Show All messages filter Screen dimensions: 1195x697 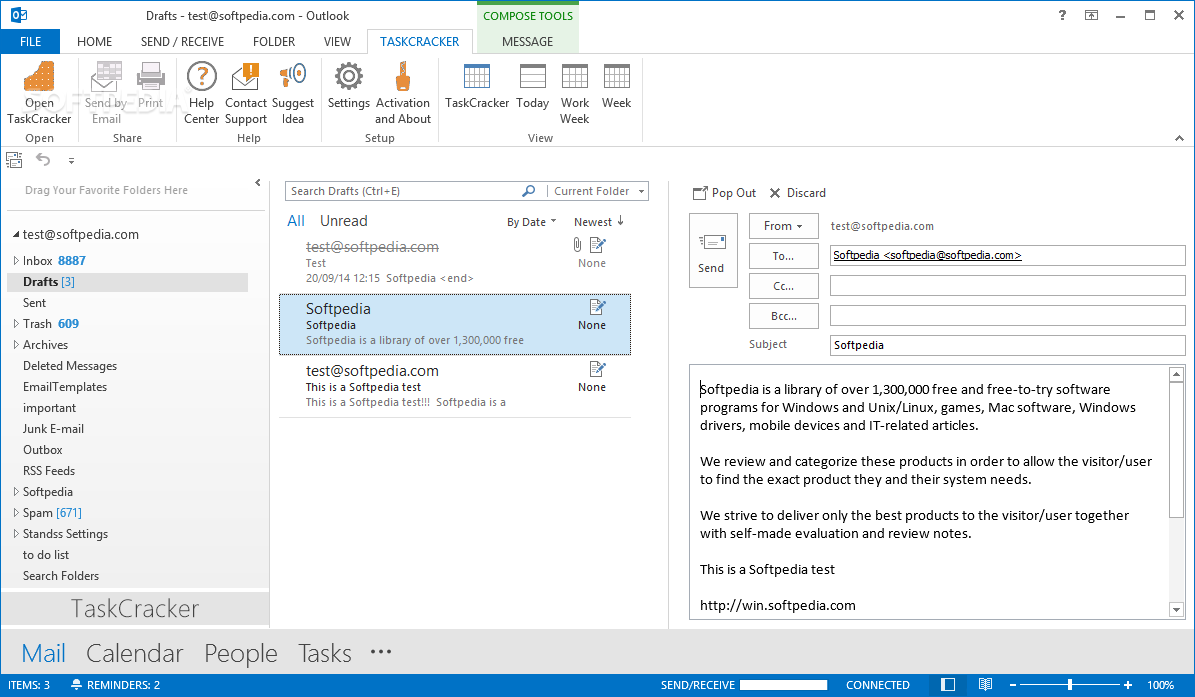point(296,221)
